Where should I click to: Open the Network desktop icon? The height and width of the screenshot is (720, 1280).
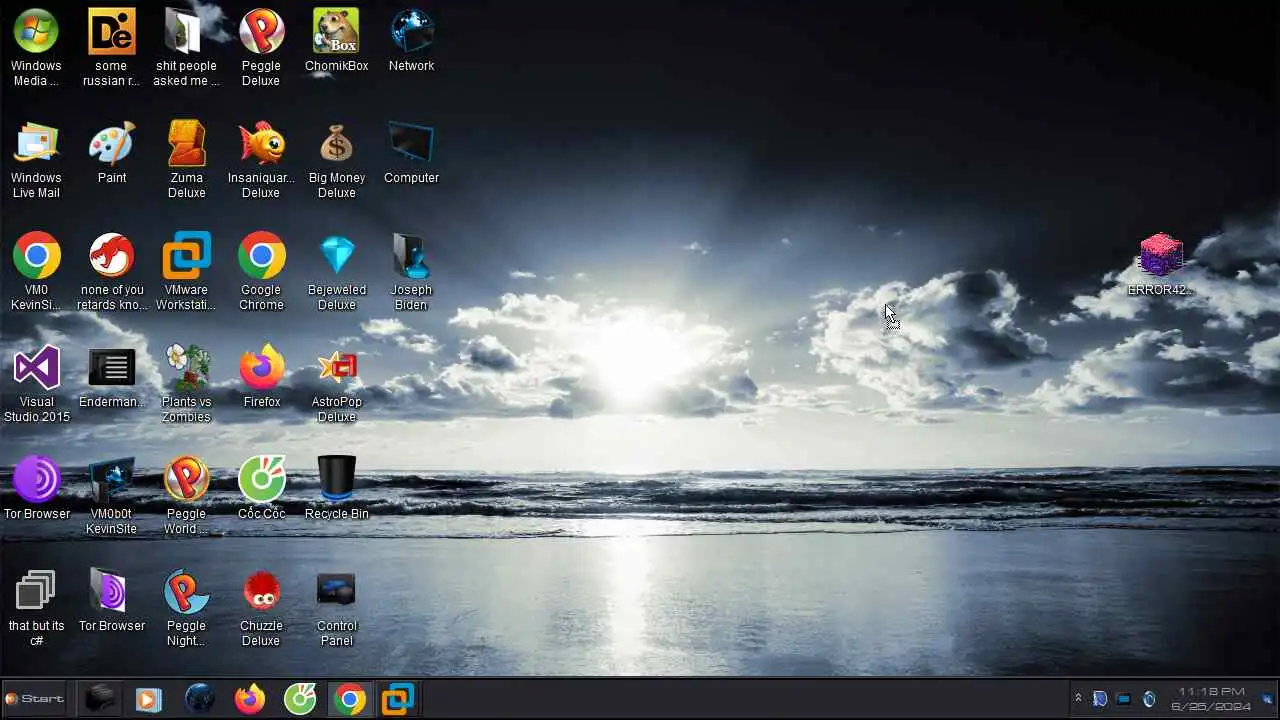(411, 40)
